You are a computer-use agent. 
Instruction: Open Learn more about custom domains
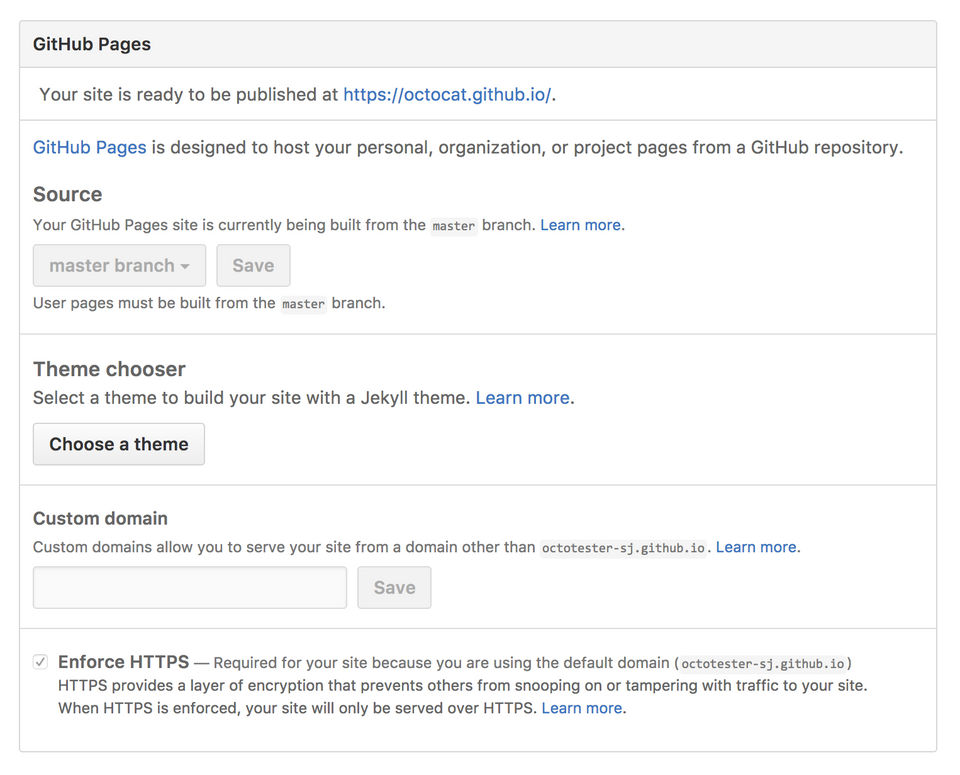pos(756,547)
